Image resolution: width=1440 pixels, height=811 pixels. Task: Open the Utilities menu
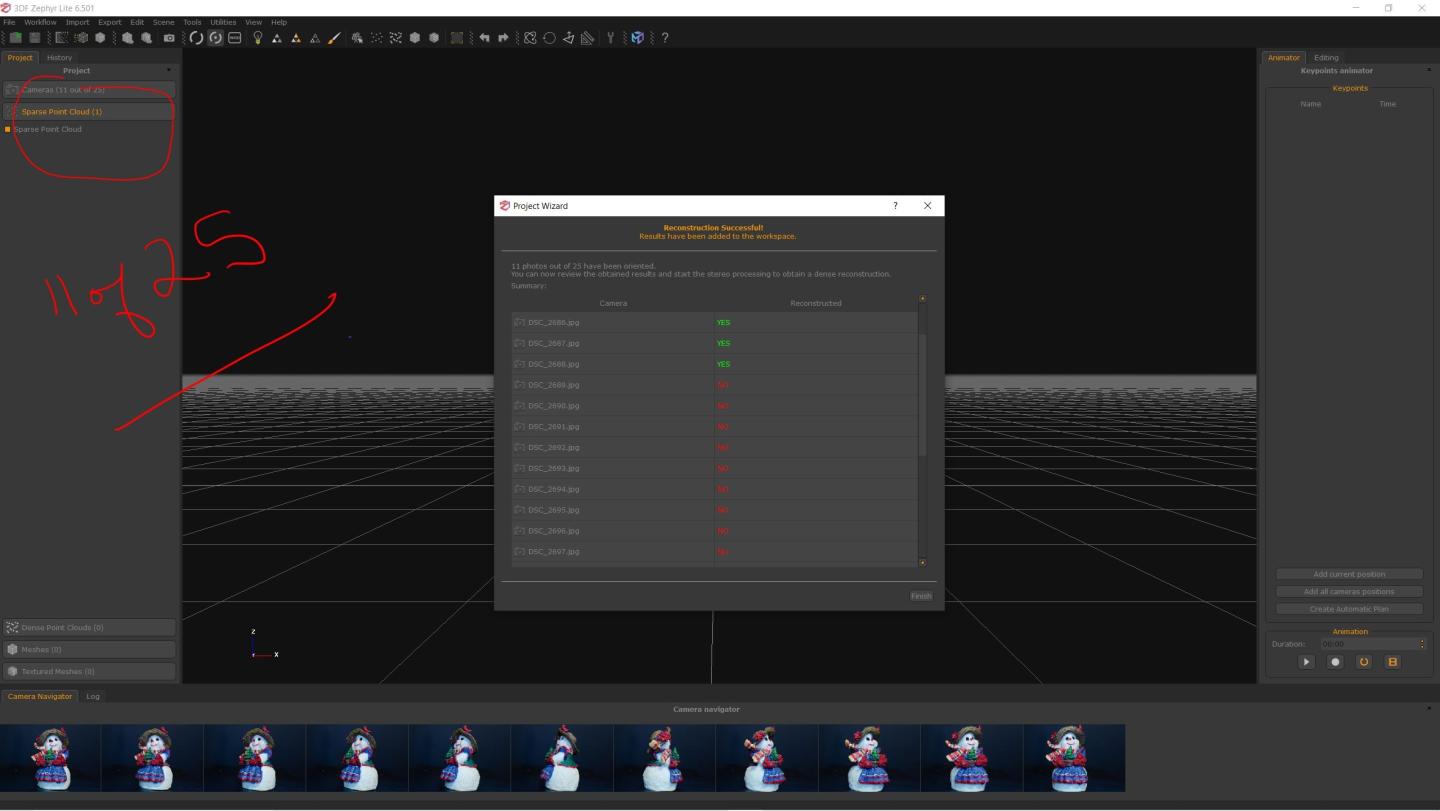[223, 22]
